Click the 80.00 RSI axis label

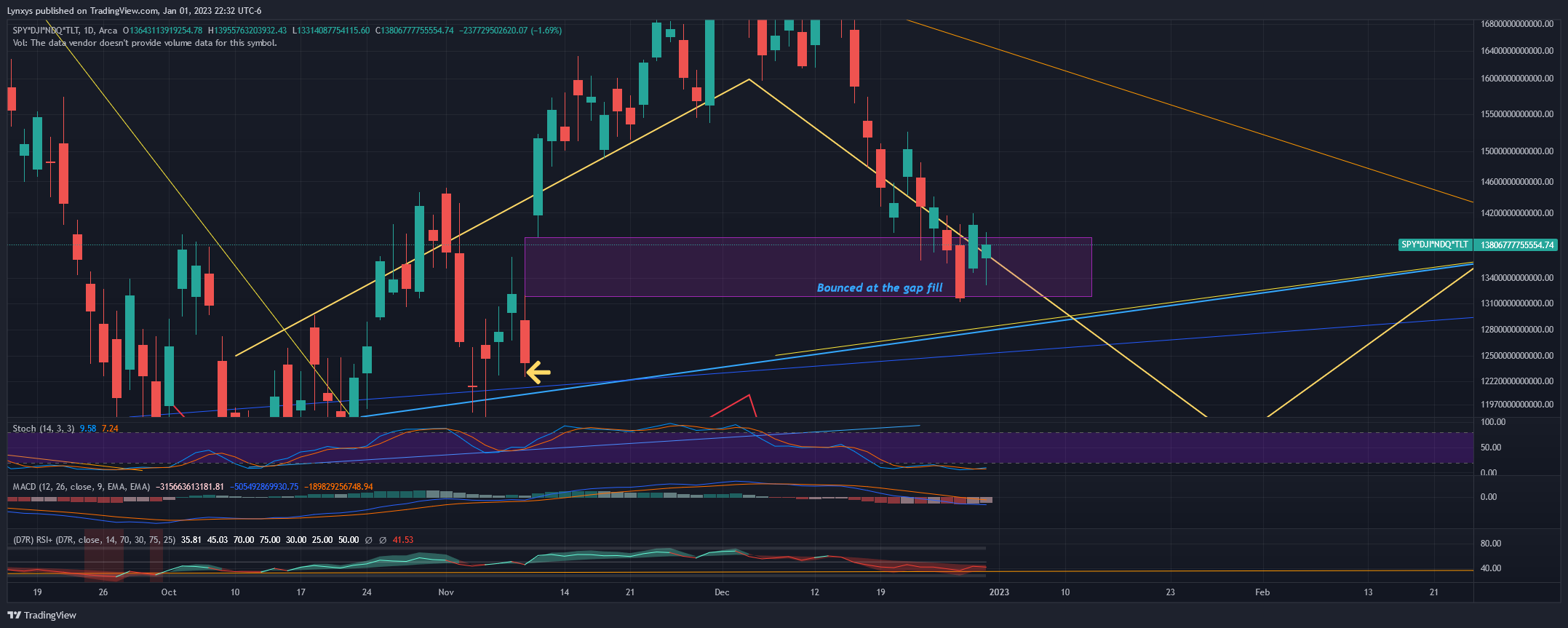(1491, 544)
